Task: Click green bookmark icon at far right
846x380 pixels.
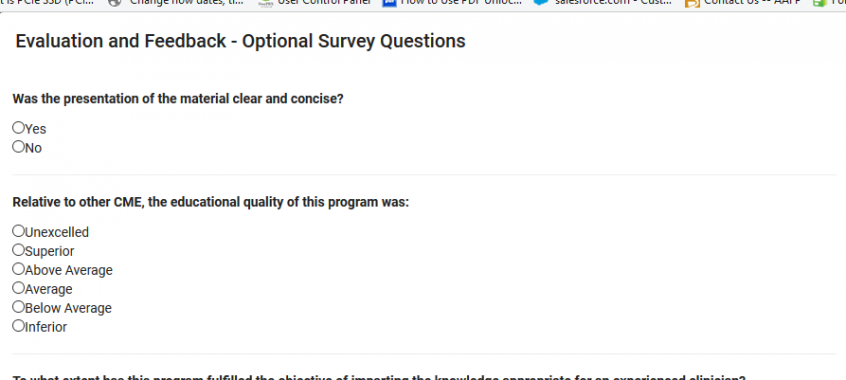Action: [820, 3]
